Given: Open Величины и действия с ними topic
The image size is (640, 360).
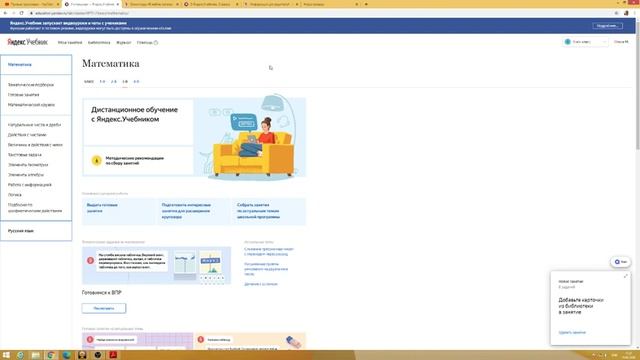Looking at the screenshot, I should tap(35, 145).
